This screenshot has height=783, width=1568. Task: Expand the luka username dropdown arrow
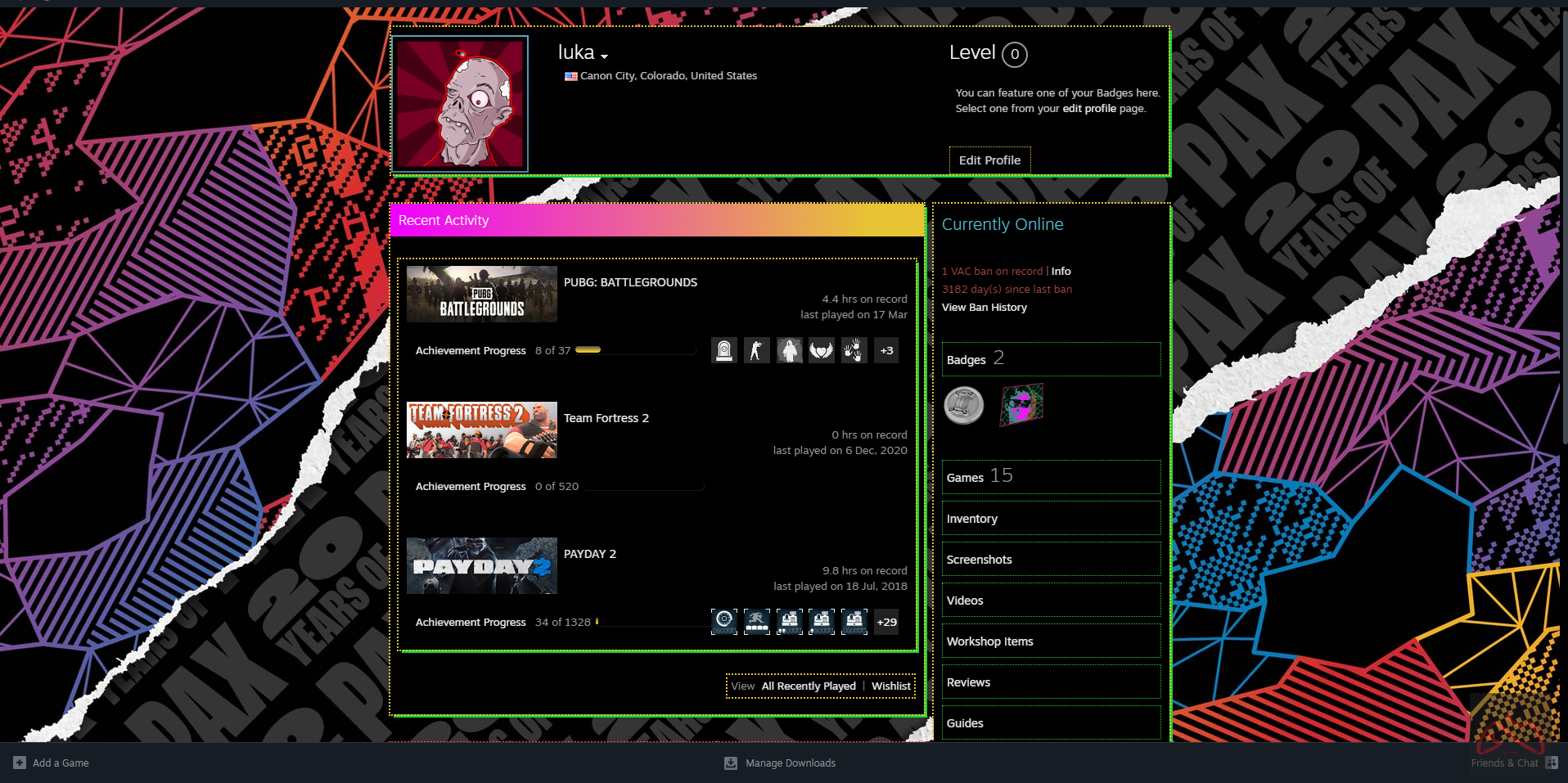coord(604,56)
